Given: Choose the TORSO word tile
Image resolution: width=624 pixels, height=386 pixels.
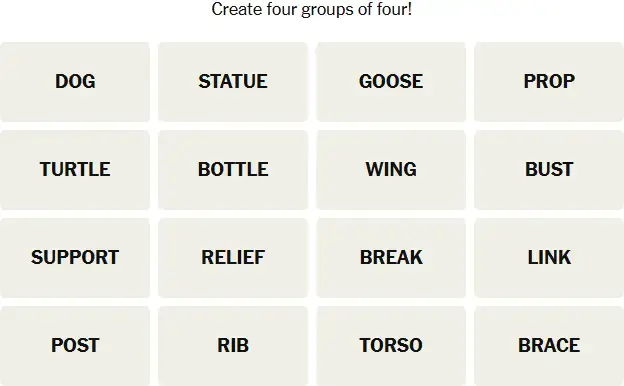Looking at the screenshot, I should click(391, 346).
